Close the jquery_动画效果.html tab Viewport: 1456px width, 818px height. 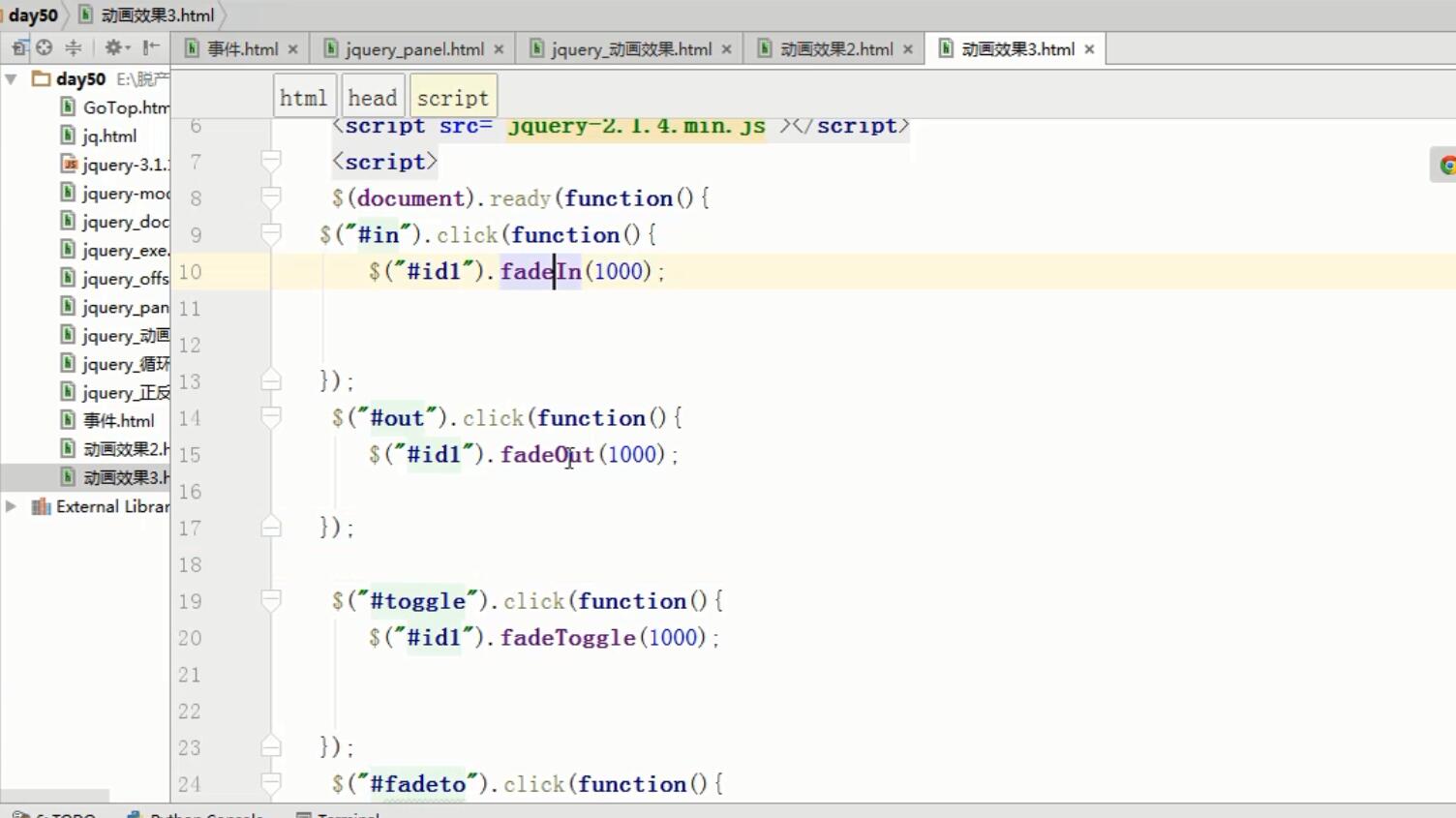[x=726, y=49]
